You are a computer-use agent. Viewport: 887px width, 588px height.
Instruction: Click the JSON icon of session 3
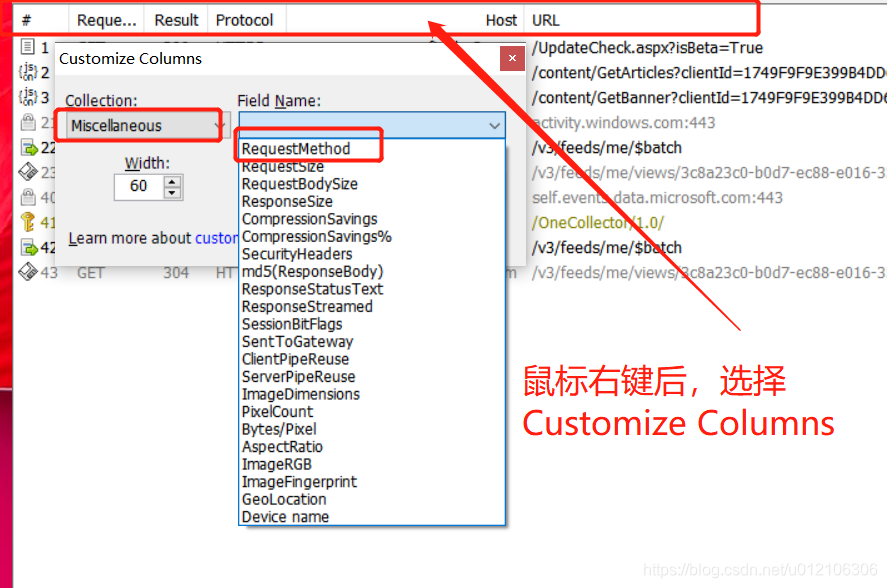(x=28, y=97)
